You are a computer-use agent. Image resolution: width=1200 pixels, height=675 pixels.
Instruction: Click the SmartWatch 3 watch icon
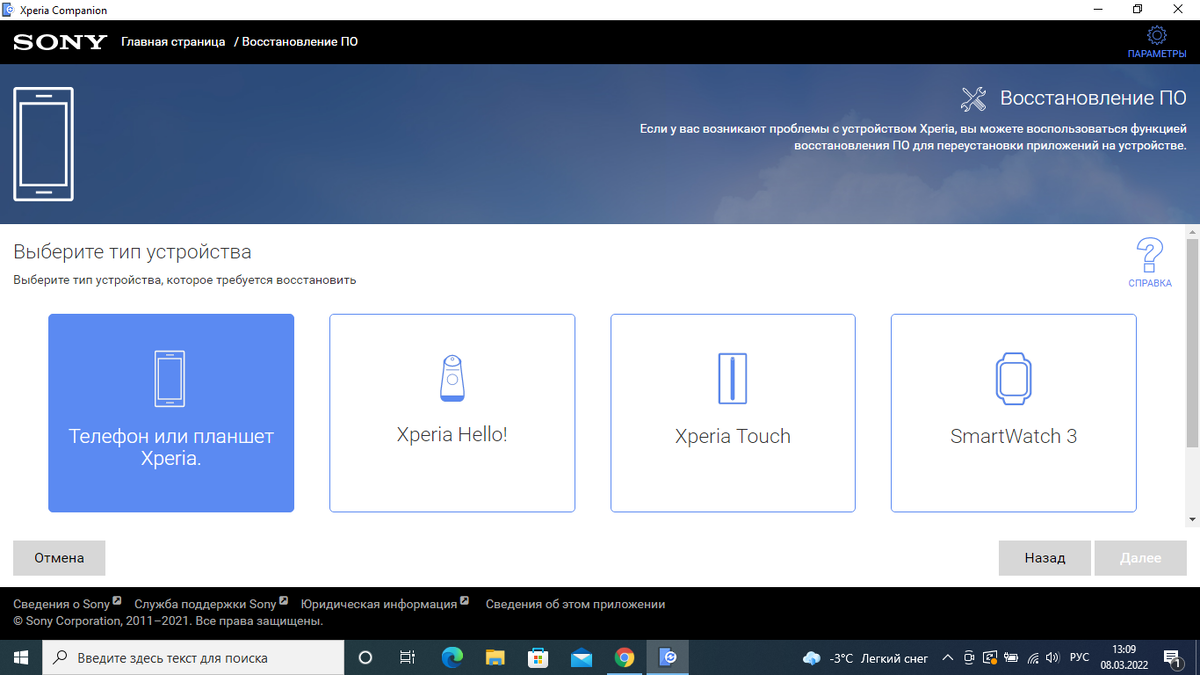point(1013,379)
